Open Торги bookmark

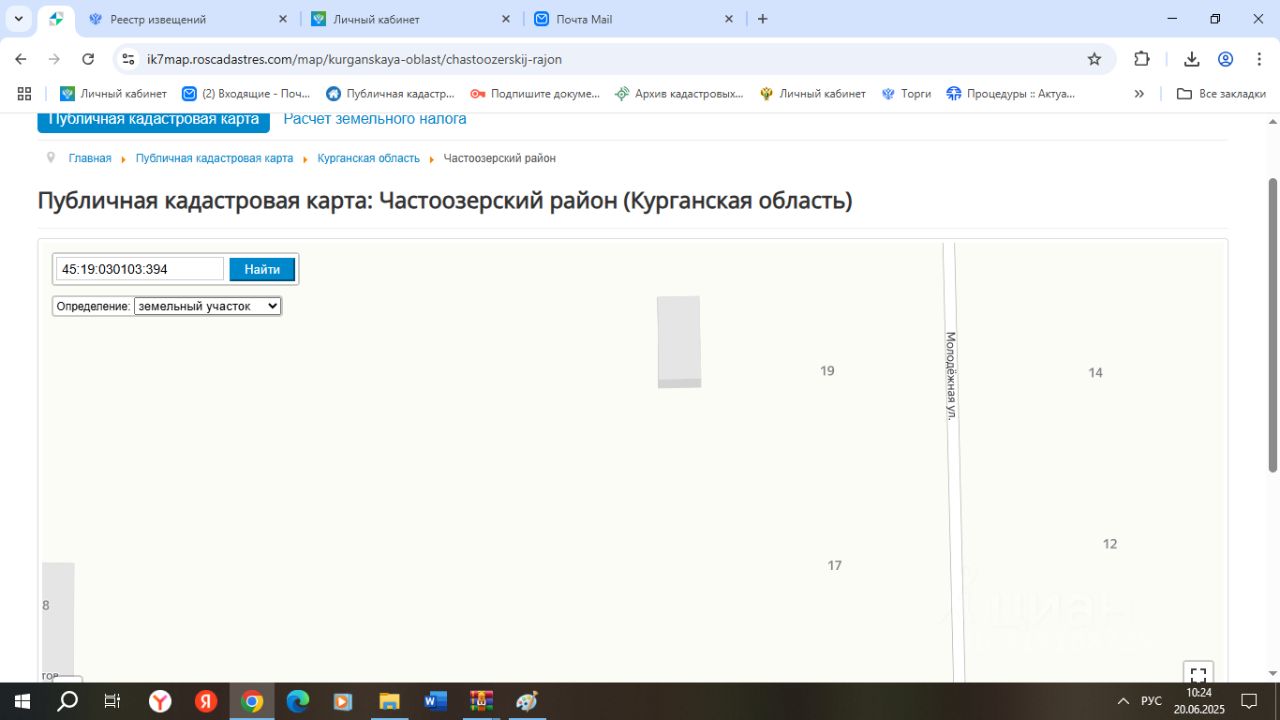point(906,93)
